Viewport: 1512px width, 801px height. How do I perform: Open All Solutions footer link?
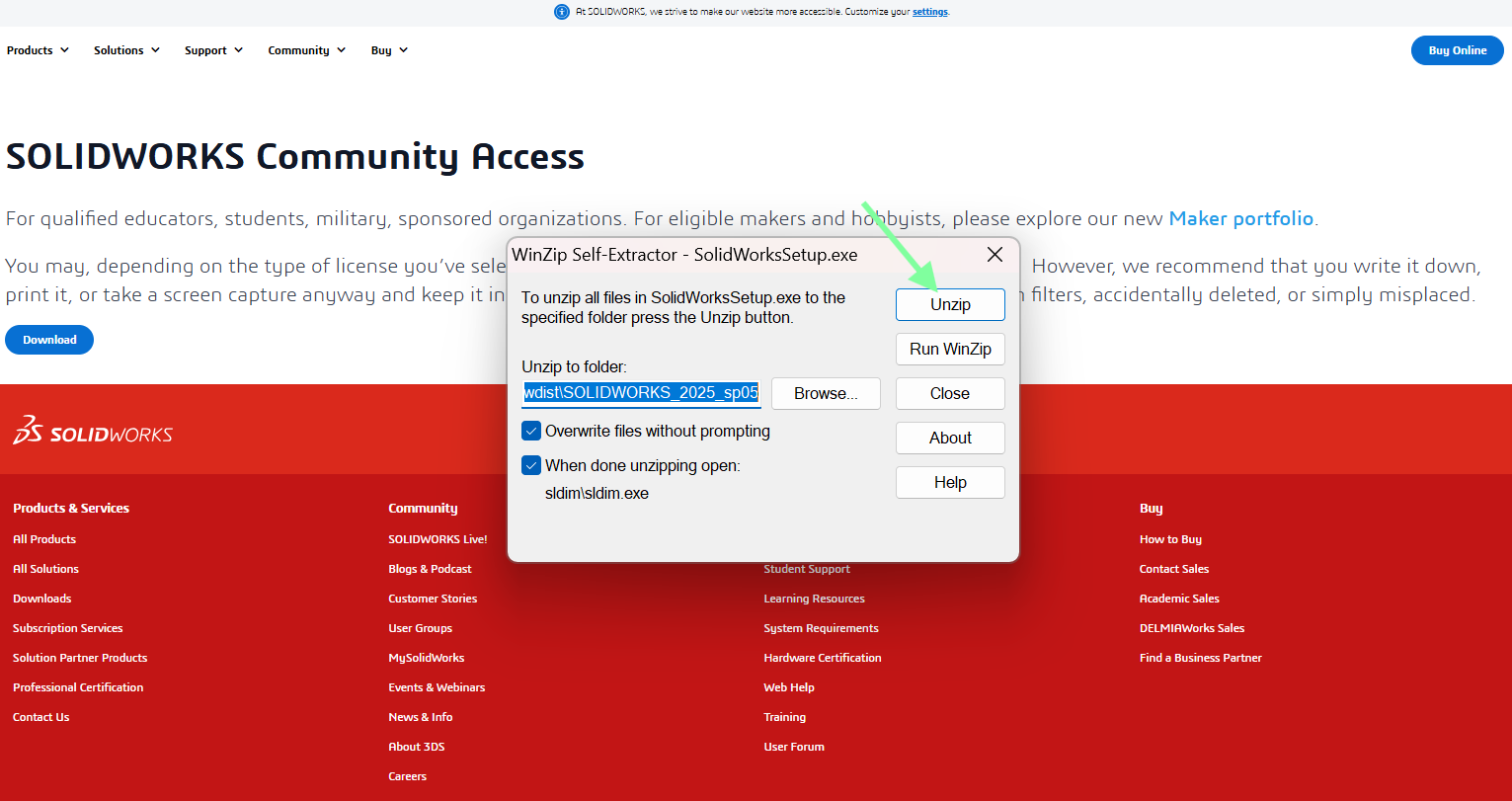coord(45,569)
